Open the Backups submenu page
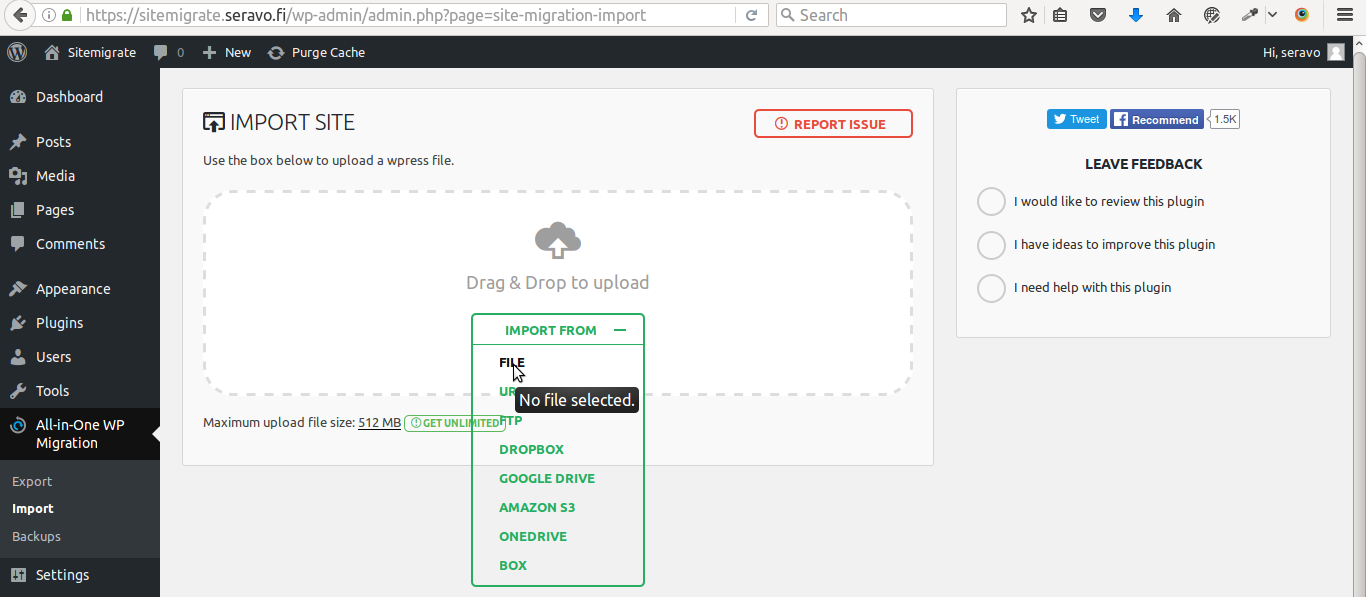Screen dimensions: 1366x597 [x=36, y=536]
